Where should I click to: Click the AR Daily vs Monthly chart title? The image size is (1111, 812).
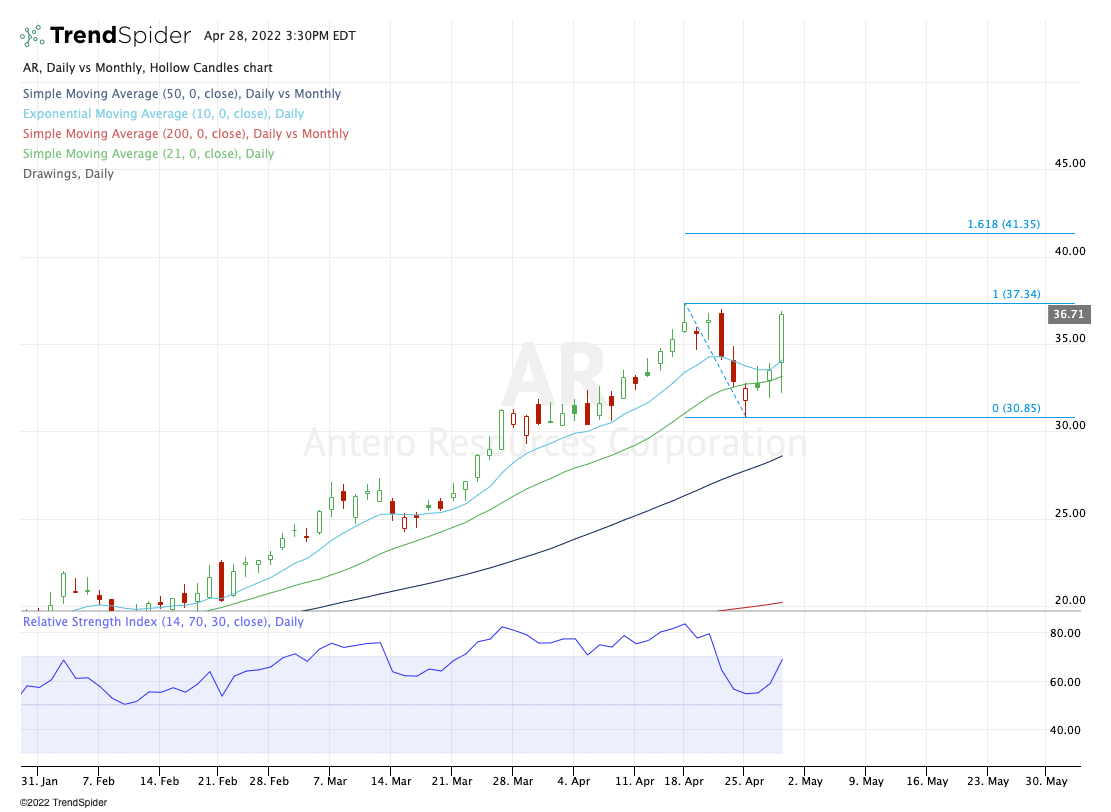click(147, 68)
